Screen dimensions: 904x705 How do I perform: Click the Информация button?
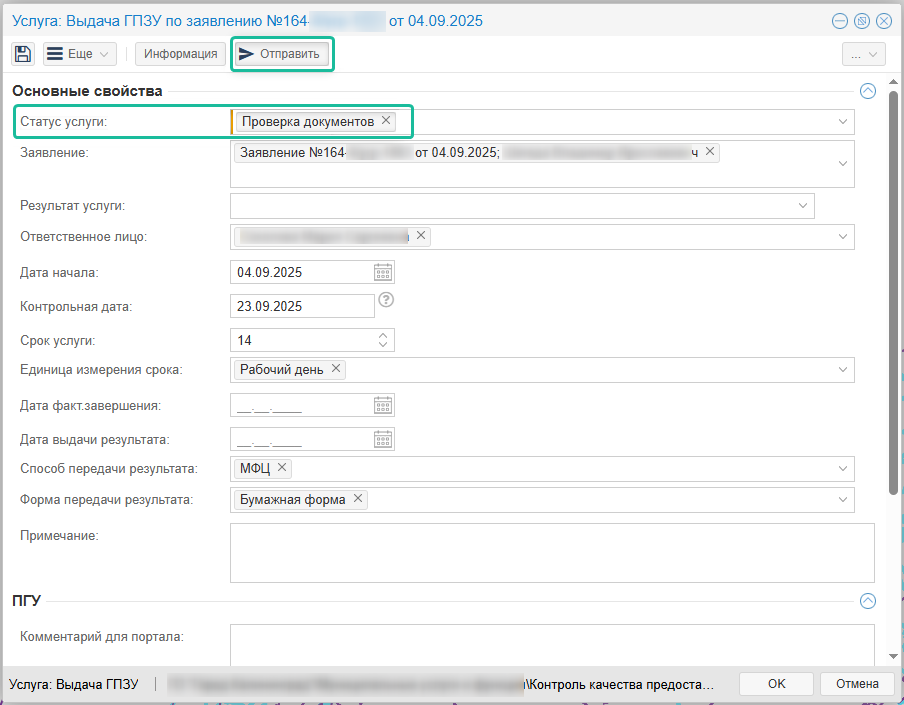181,54
